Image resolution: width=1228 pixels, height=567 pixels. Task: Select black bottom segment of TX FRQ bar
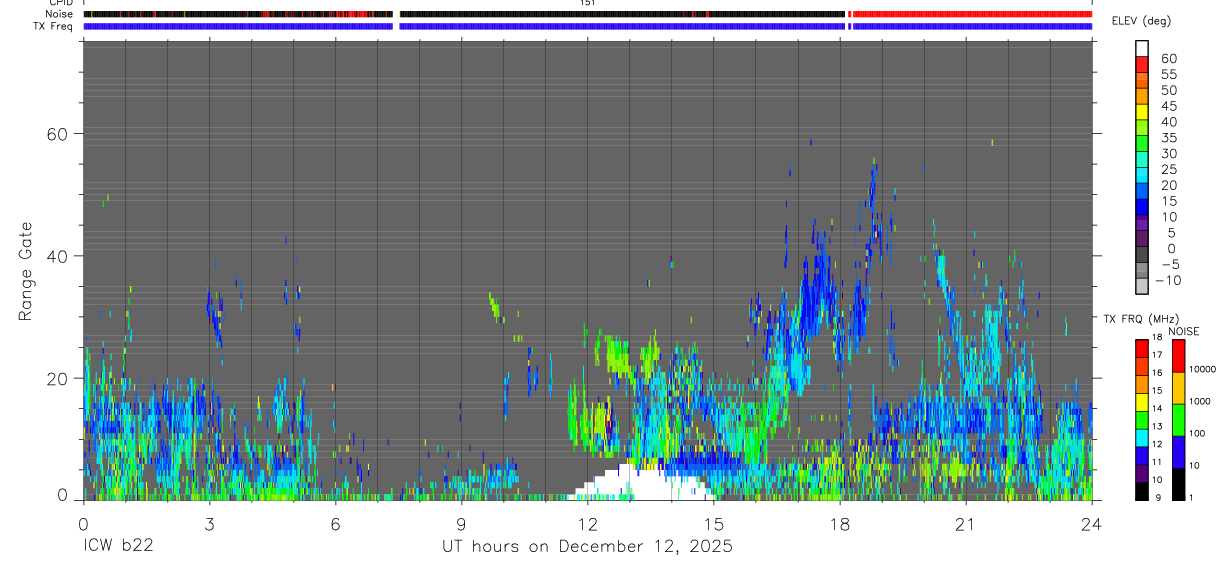coord(1142,491)
